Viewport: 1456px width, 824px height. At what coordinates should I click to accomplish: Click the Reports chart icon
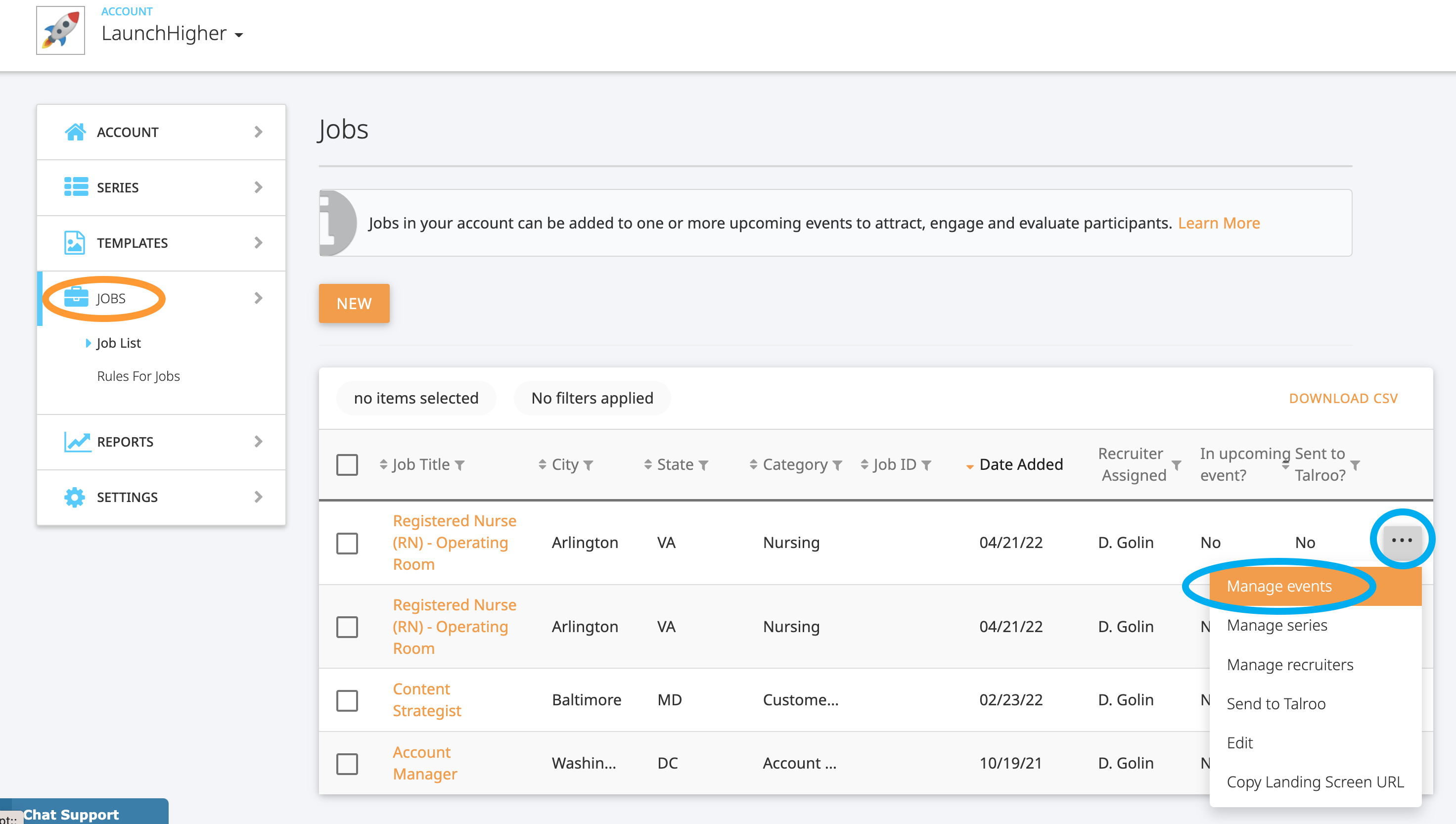(x=78, y=441)
